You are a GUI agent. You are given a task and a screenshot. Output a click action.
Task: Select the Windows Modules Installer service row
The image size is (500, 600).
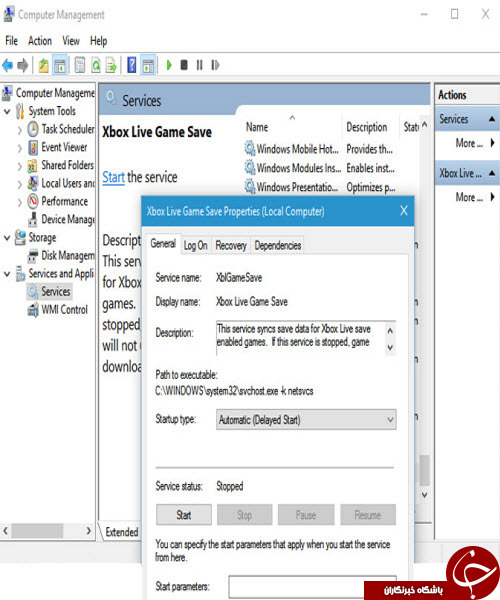(321, 168)
